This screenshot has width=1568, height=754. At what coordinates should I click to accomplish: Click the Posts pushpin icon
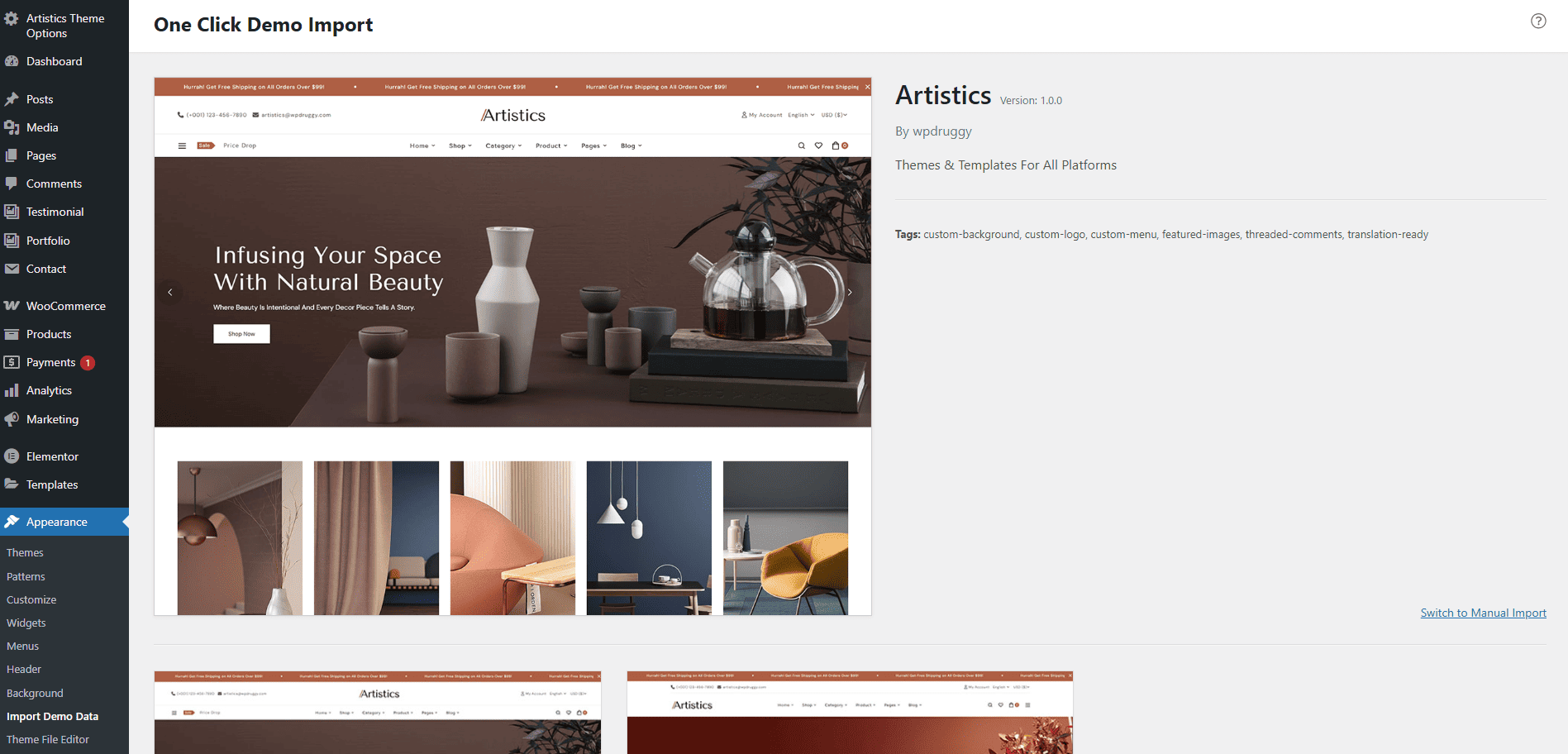pos(12,99)
